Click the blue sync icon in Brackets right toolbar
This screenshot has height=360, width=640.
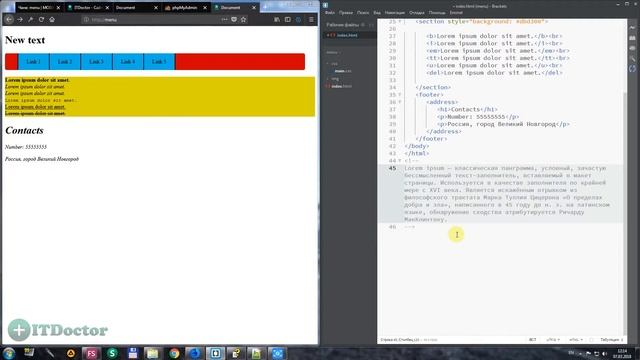633,69
